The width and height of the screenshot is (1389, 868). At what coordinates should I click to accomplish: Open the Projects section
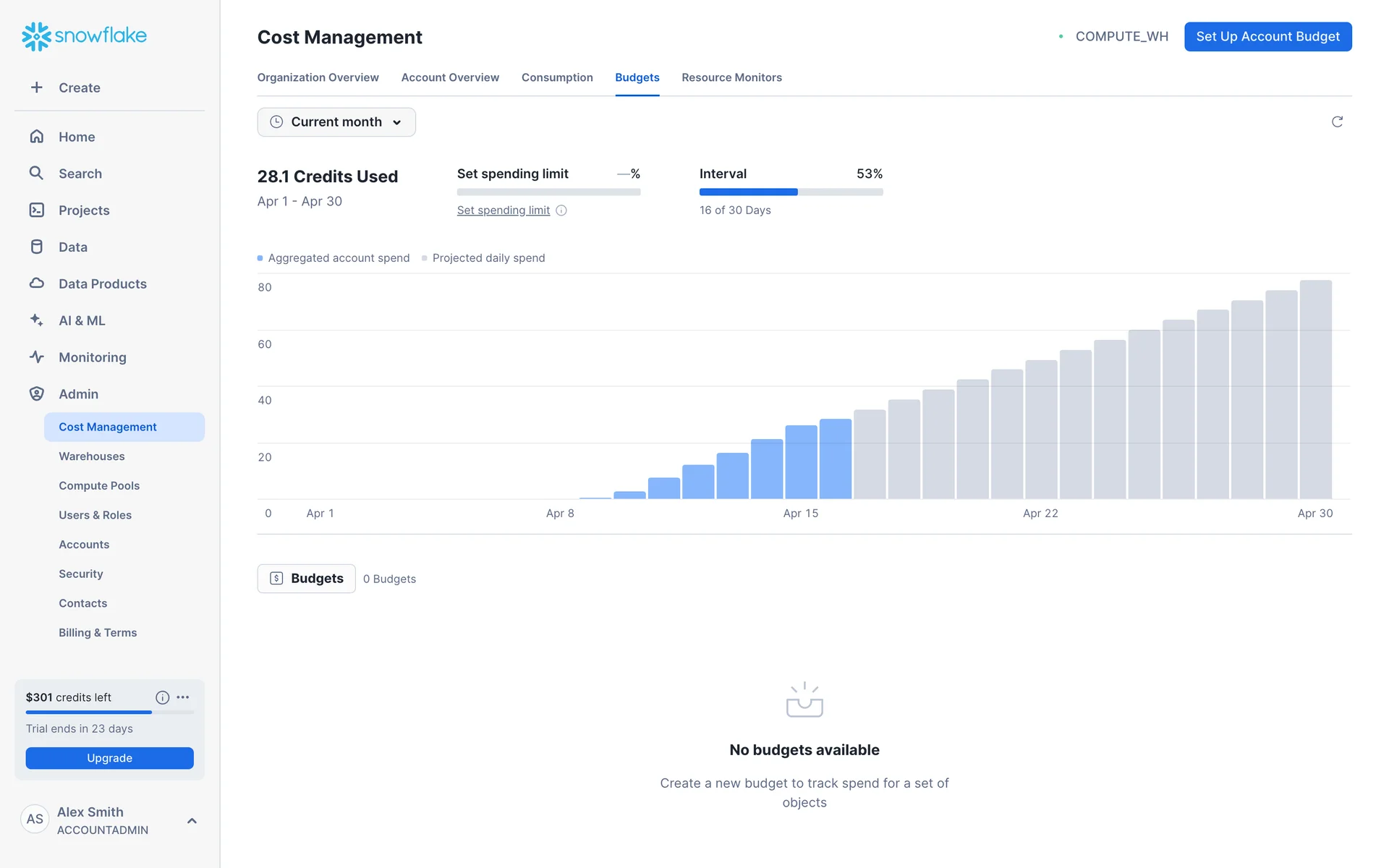[x=84, y=210]
